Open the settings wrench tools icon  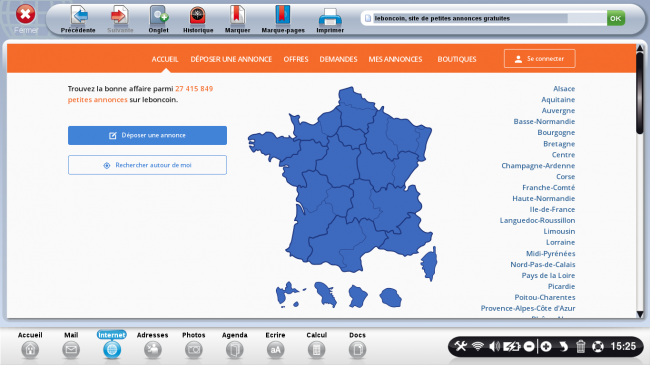coord(461,346)
